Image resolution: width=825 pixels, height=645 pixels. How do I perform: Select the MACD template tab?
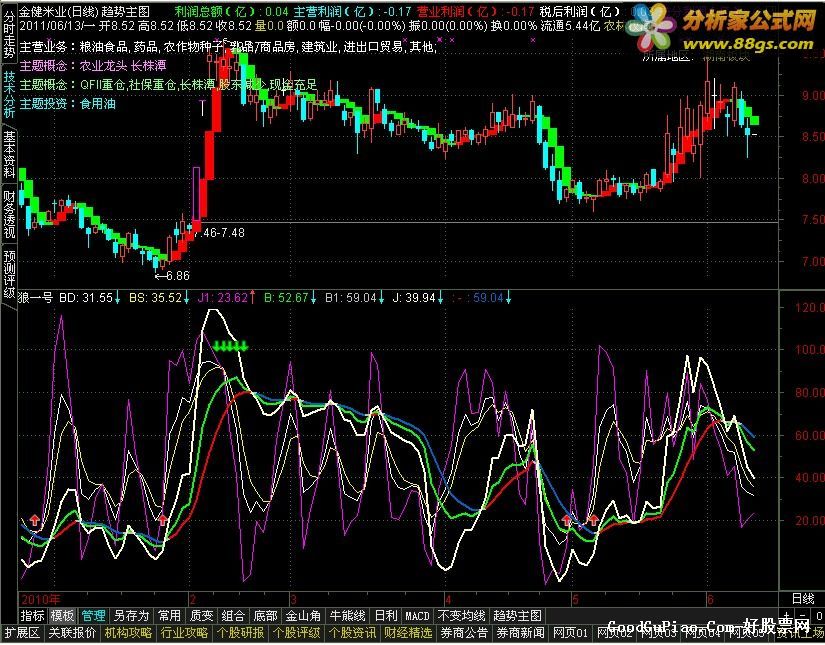(x=417, y=616)
